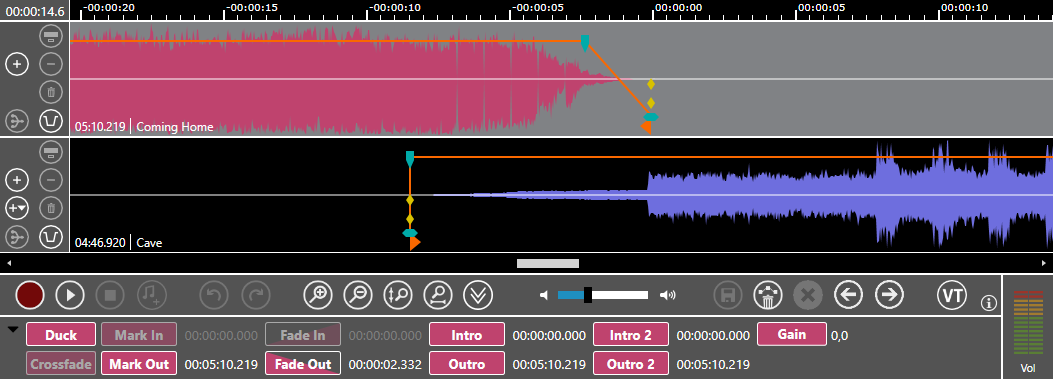Zoom in with the magnifier plus icon

(318, 294)
